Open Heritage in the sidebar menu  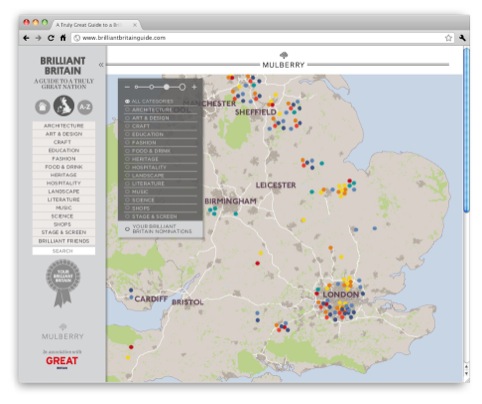click(64, 175)
